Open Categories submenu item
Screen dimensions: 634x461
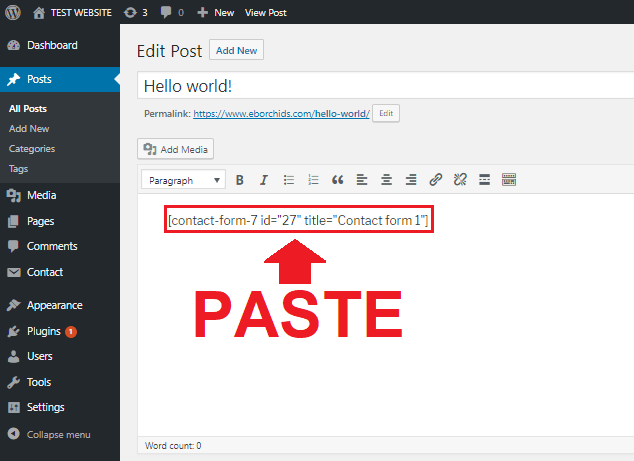click(x=32, y=149)
